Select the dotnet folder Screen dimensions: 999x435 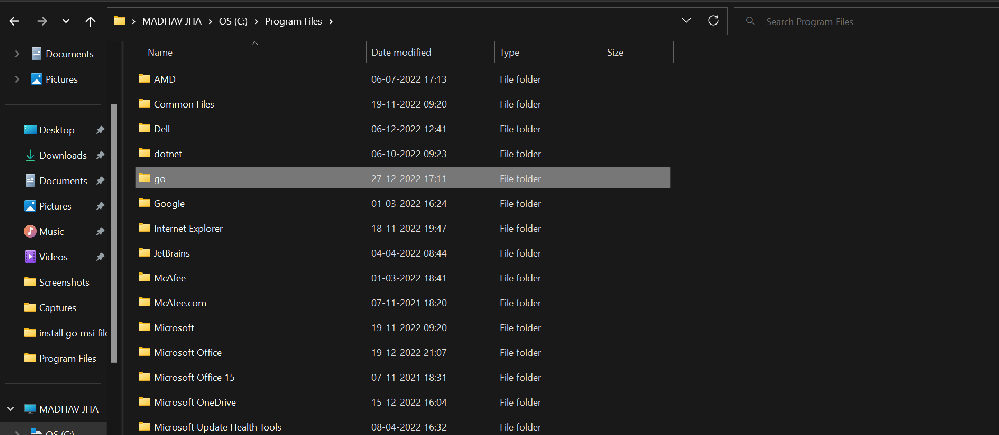coord(168,154)
